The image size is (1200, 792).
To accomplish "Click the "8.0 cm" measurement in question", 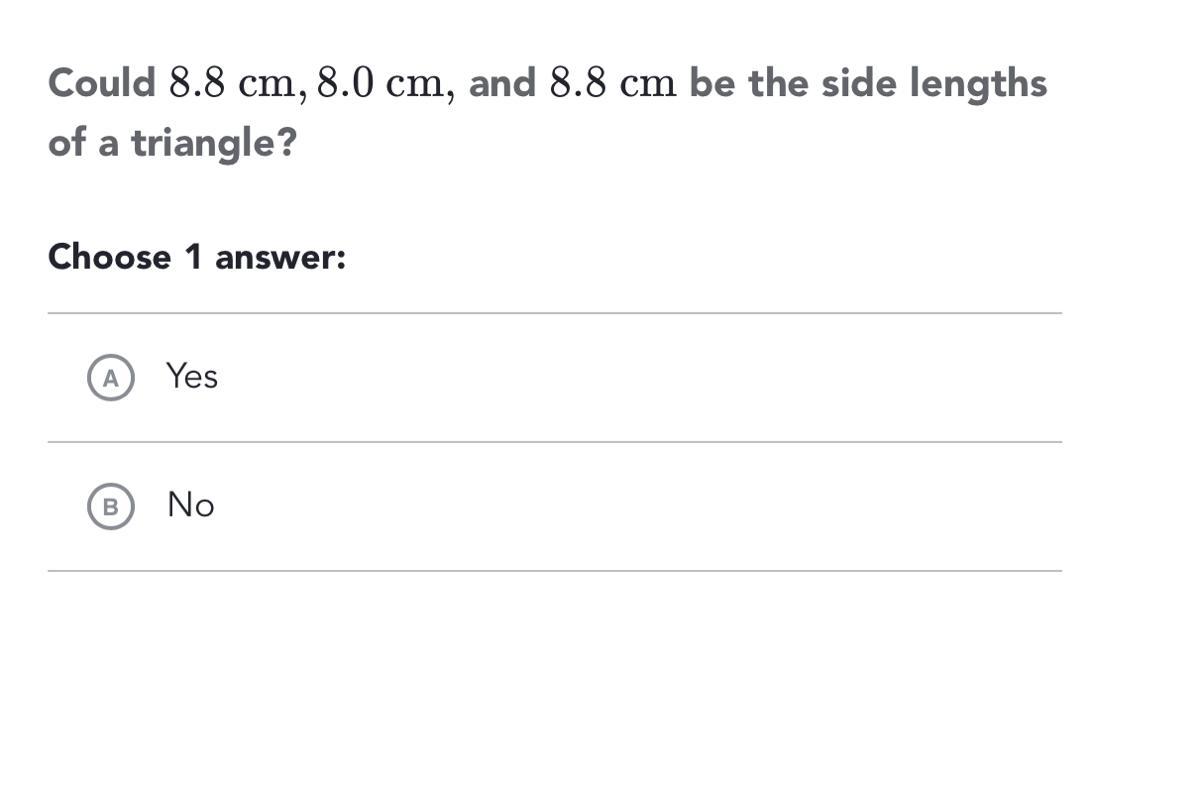I will (380, 84).
